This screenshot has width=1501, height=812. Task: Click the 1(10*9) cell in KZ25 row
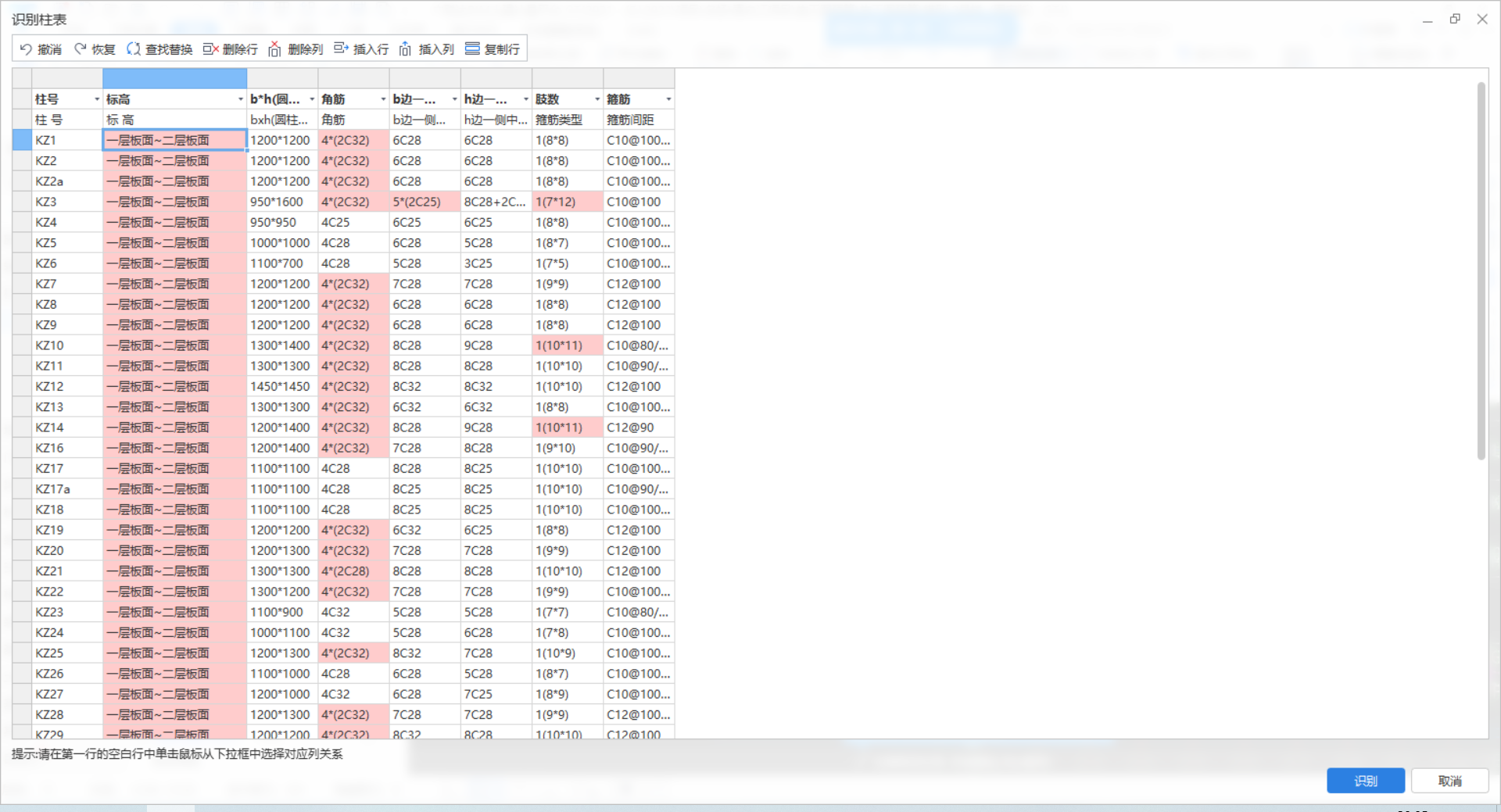pos(568,653)
